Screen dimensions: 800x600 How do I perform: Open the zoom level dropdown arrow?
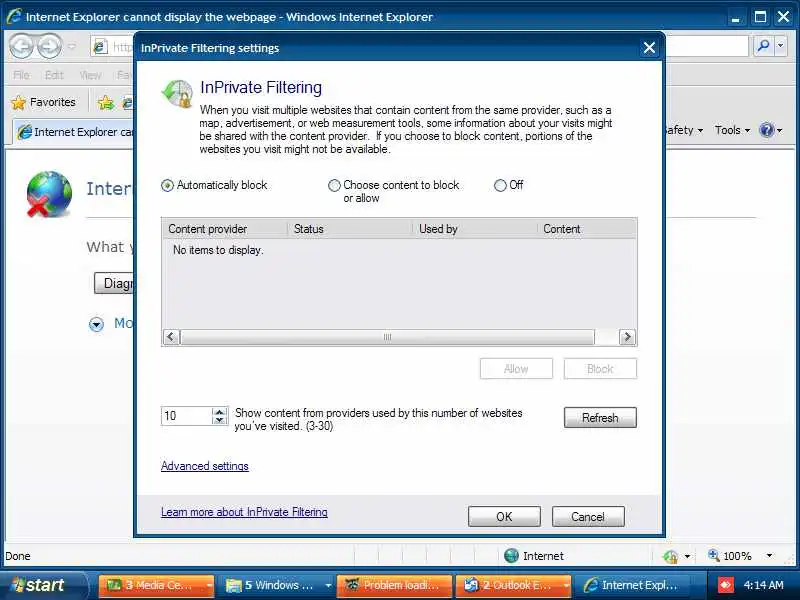pyautogui.click(x=769, y=556)
